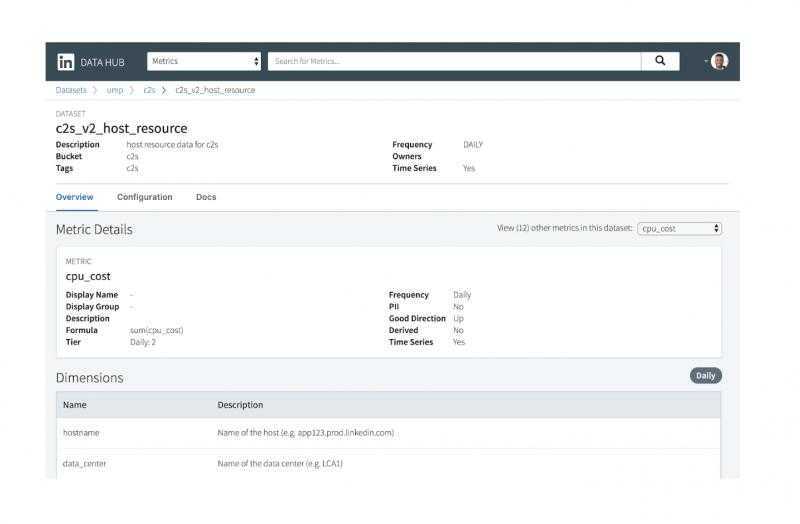Expand the cpu_cost metric selector dropdown
The image size is (800, 524).
pos(679,229)
